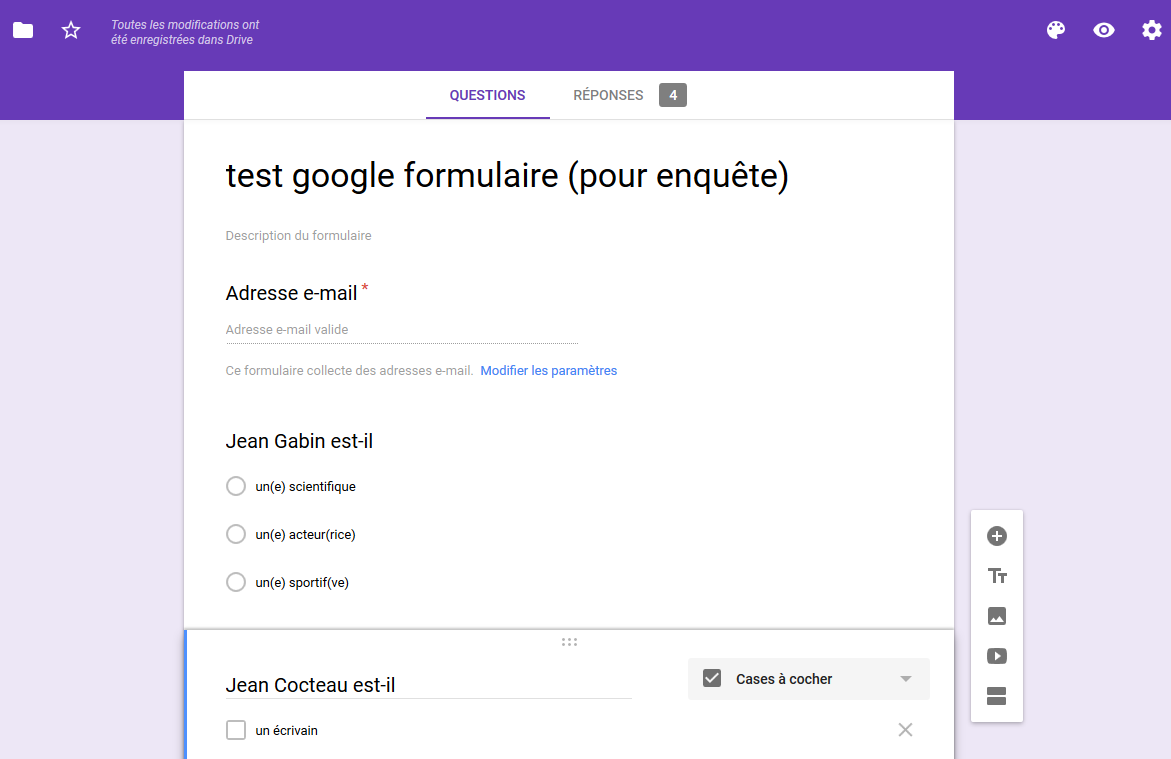Tick the "un écrivain" checkbox
Image resolution: width=1171 pixels, height=759 pixels.
(x=236, y=730)
